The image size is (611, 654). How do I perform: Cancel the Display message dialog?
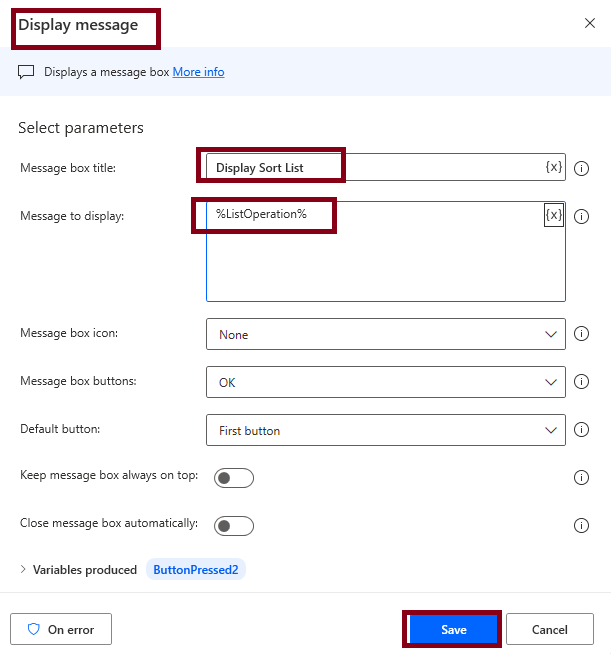(x=549, y=629)
